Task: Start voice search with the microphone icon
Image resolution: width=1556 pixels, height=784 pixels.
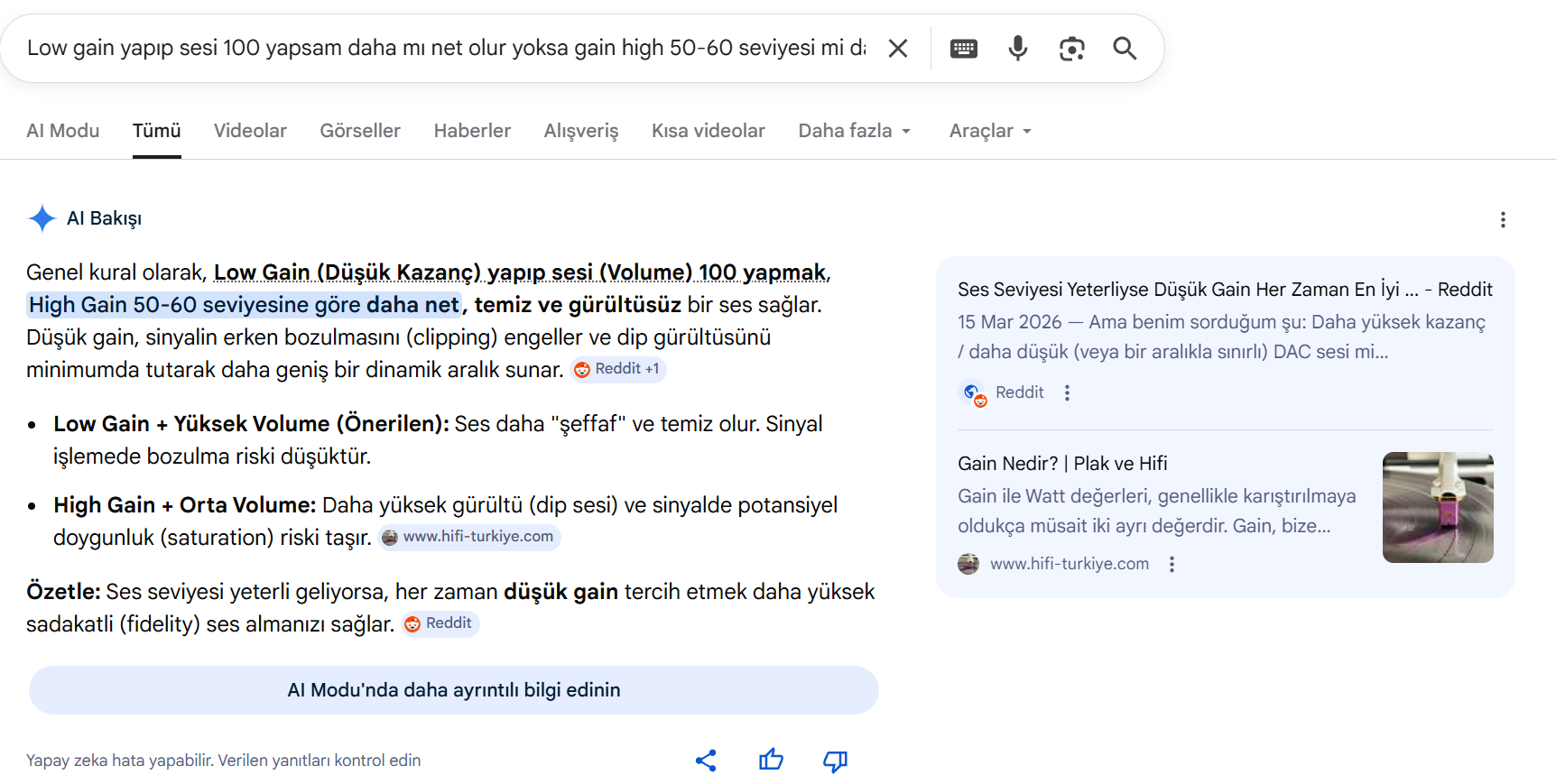Action: coord(1017,48)
